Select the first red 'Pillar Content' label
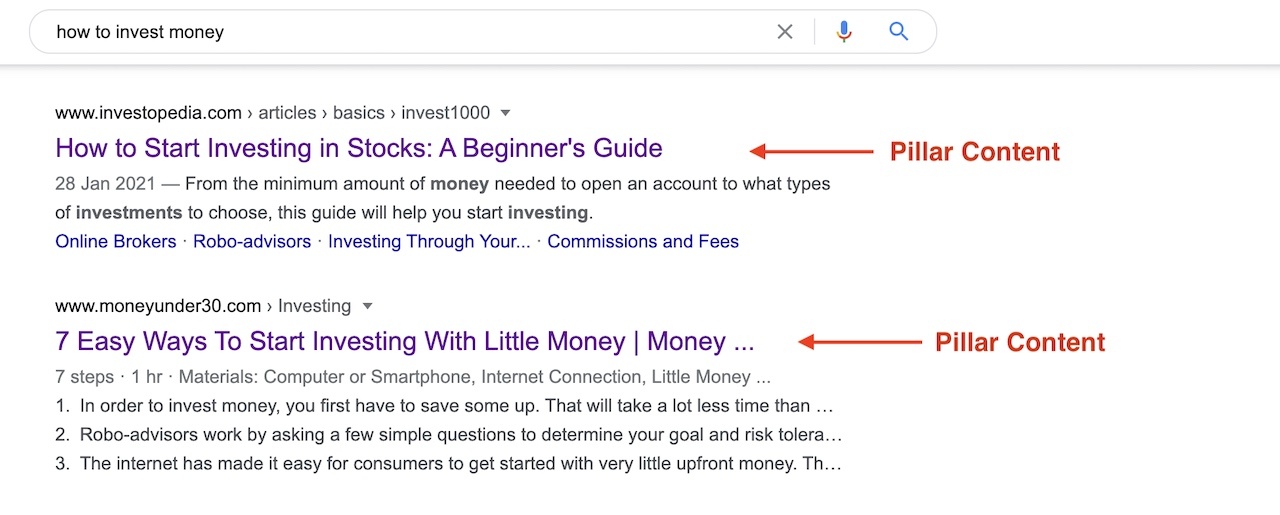The height and width of the screenshot is (515, 1280). 975,152
